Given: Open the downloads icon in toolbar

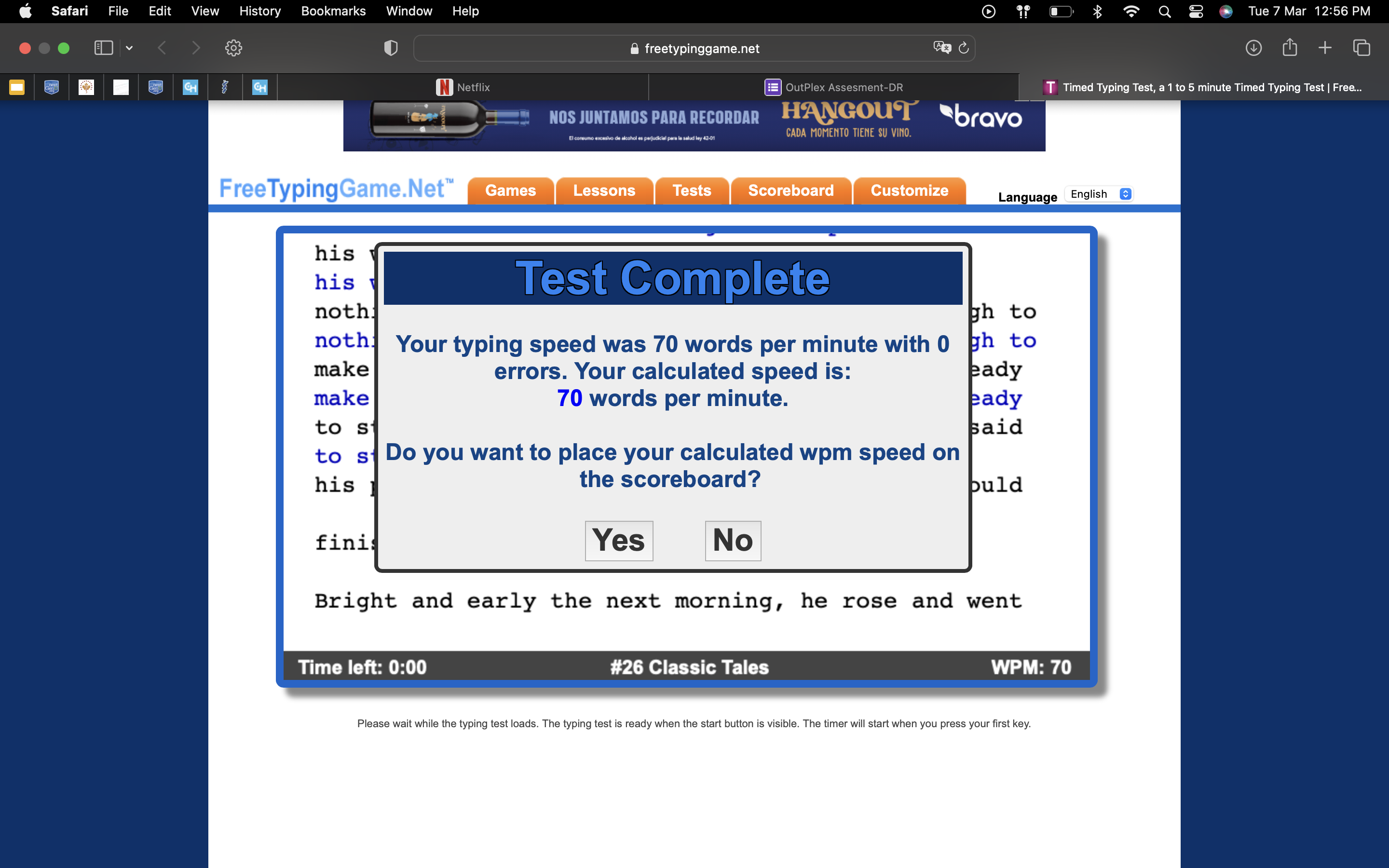Looking at the screenshot, I should 1253,48.
